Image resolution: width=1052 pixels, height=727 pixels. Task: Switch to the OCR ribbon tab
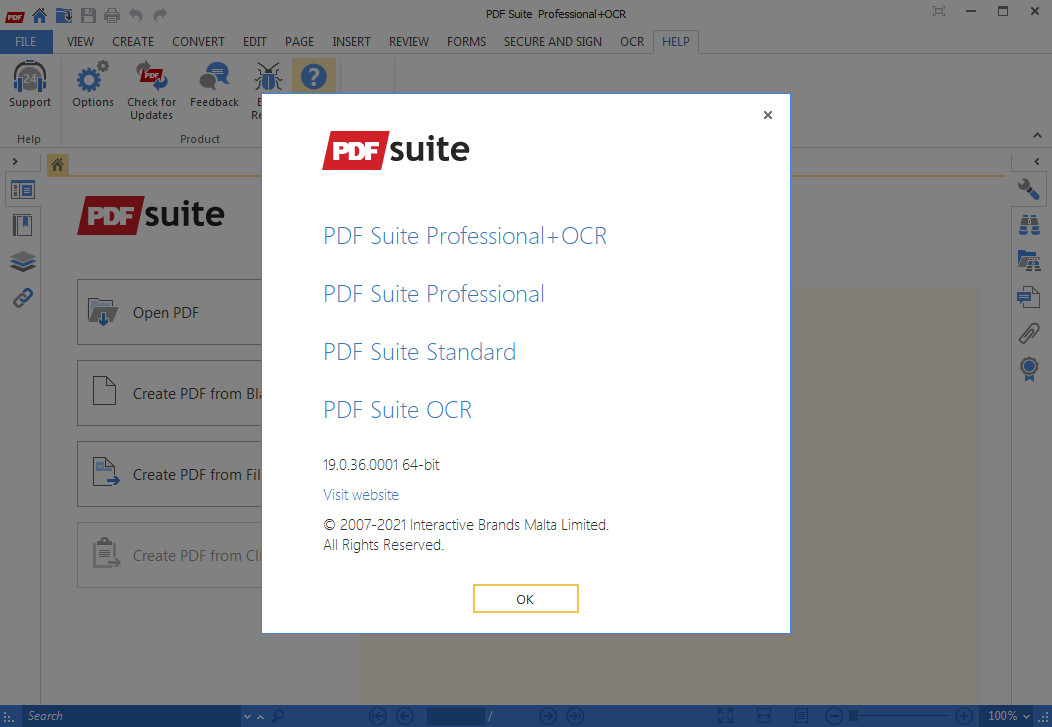631,42
